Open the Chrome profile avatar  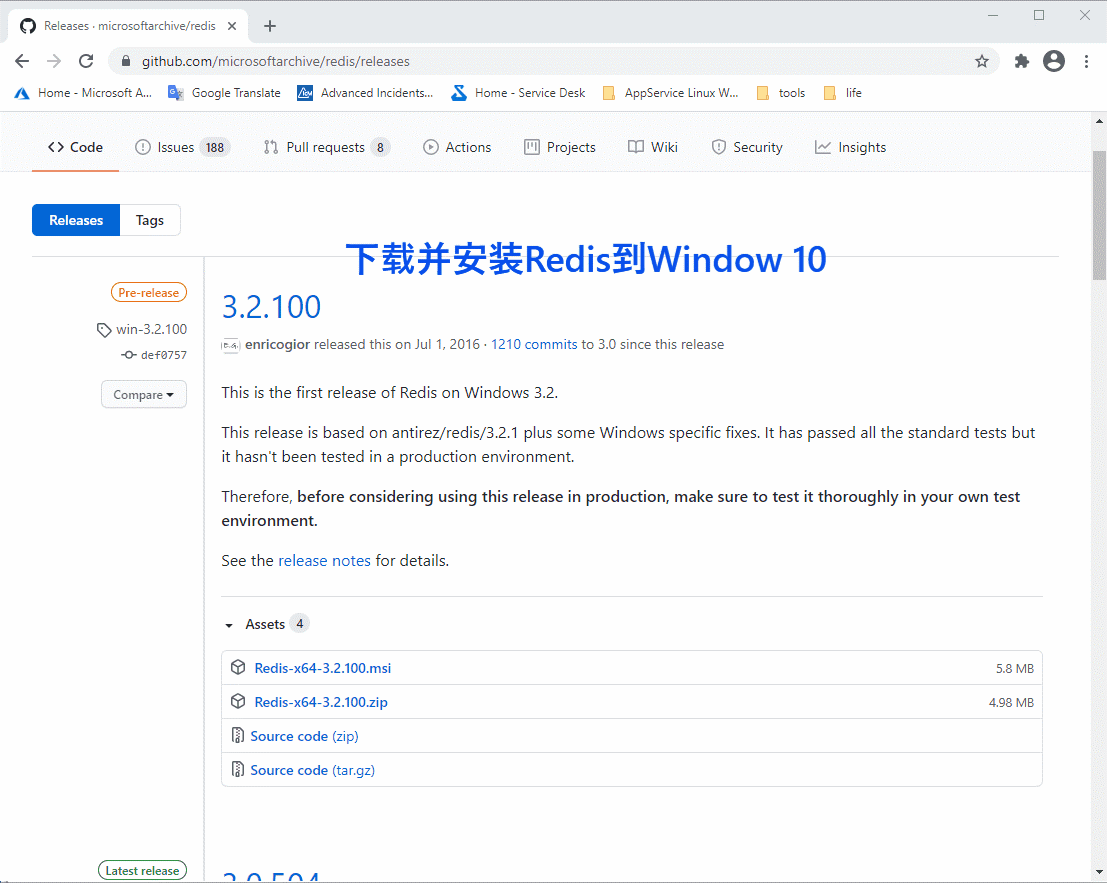pos(1053,61)
